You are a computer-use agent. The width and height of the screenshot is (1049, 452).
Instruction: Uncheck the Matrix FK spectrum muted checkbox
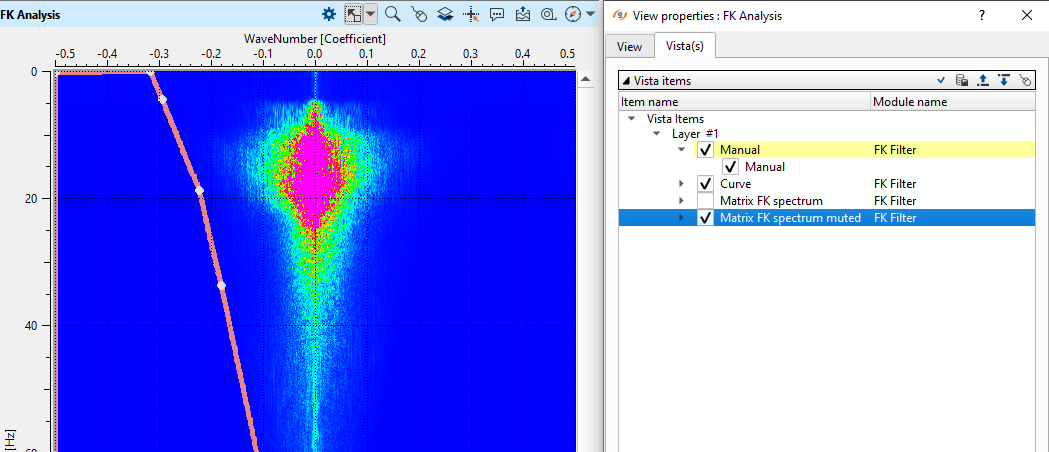(x=706, y=218)
